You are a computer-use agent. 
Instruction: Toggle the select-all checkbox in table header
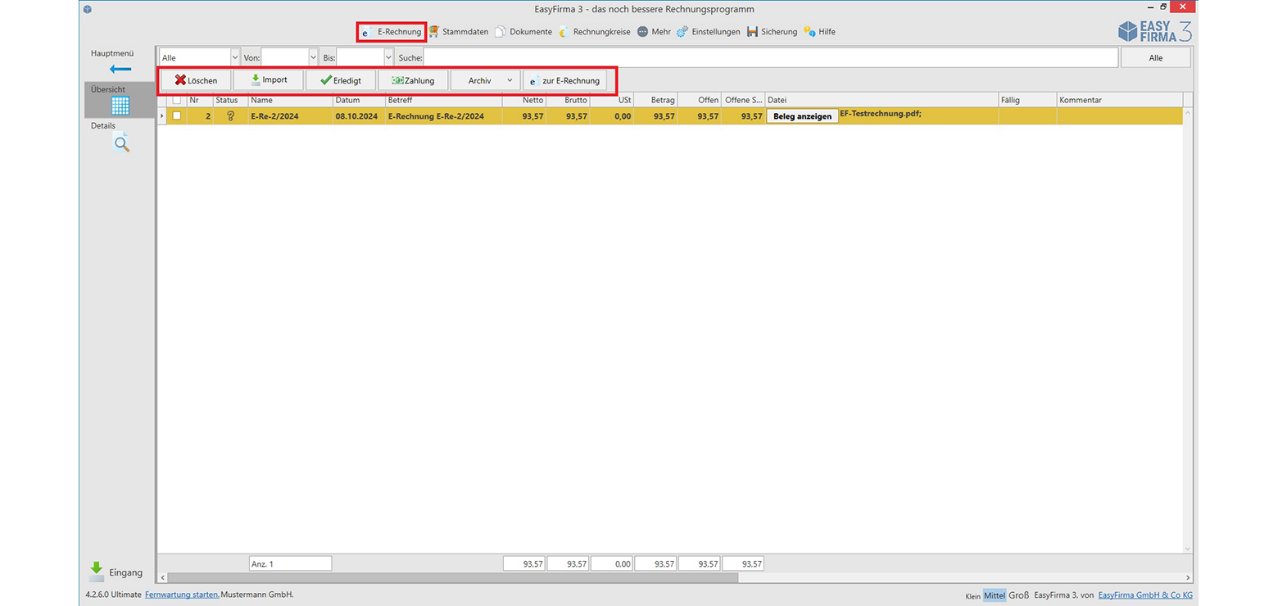177,100
